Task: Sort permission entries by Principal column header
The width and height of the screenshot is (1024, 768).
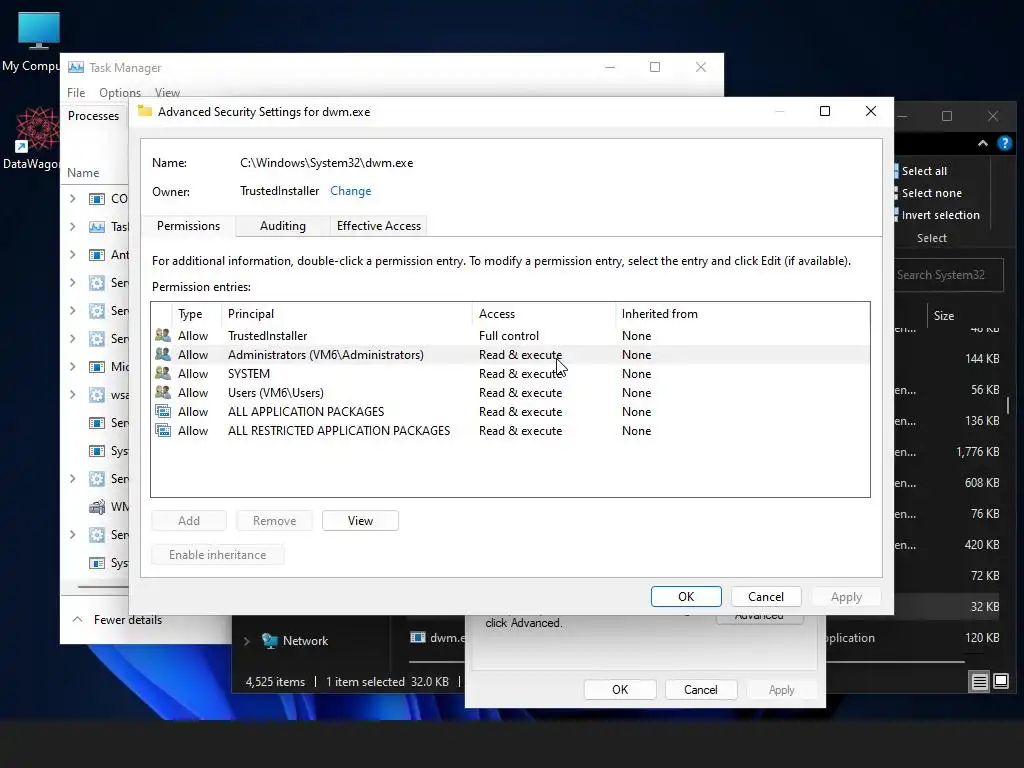Action: point(346,313)
